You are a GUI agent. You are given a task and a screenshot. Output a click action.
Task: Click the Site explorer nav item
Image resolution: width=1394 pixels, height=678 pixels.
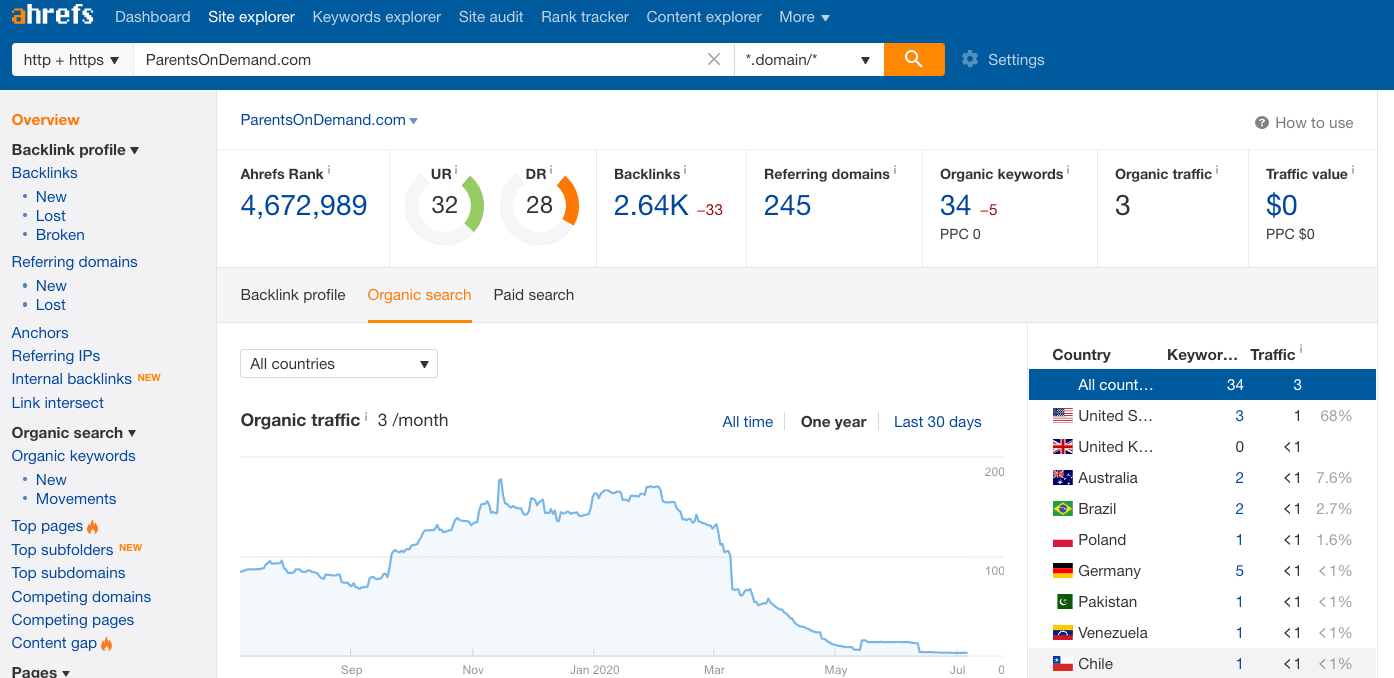[251, 17]
